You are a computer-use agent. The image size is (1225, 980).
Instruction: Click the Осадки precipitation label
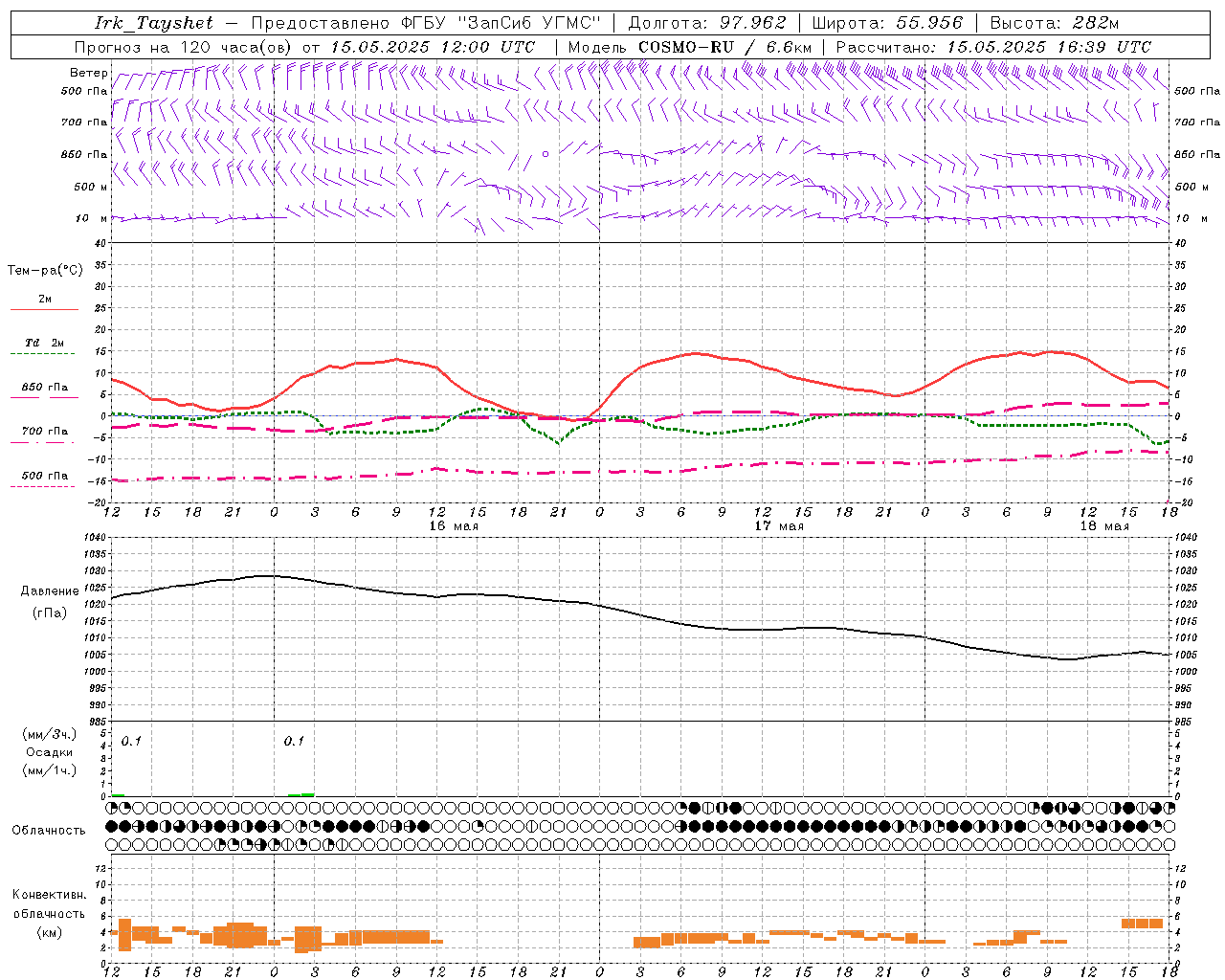click(50, 752)
